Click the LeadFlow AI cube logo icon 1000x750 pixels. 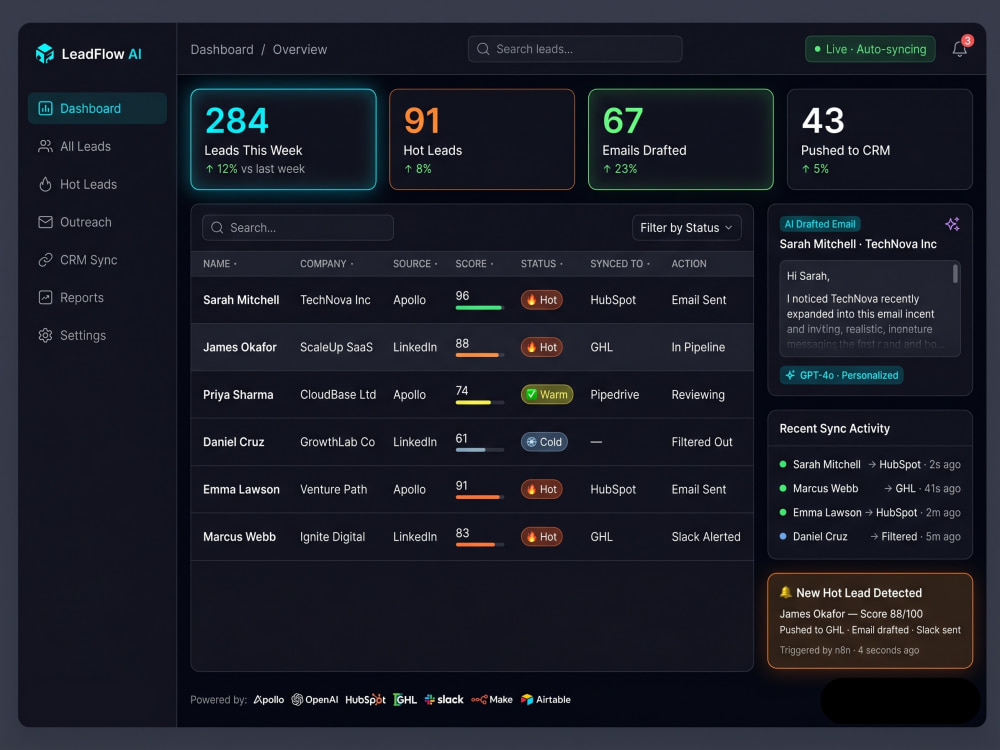pos(45,54)
